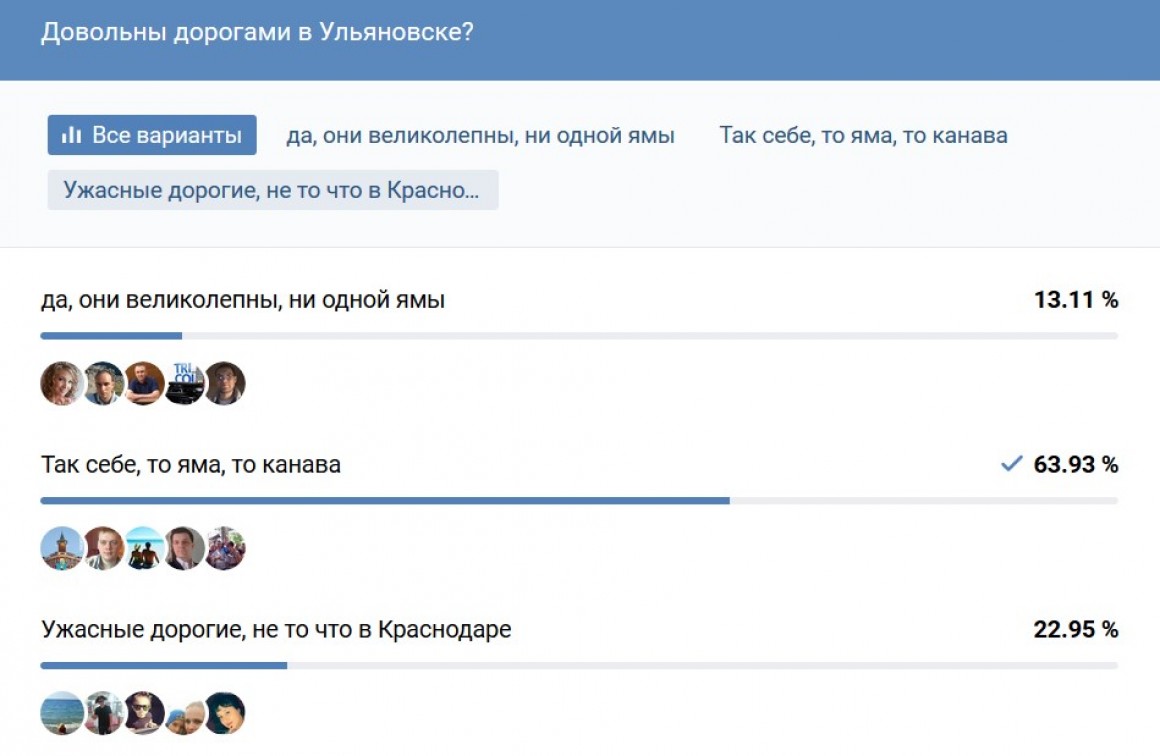Screen dimensions: 1160x756
Task: Switch to Ужасные дороги, не то что в Красно… tab
Action: pyautogui.click(x=273, y=190)
